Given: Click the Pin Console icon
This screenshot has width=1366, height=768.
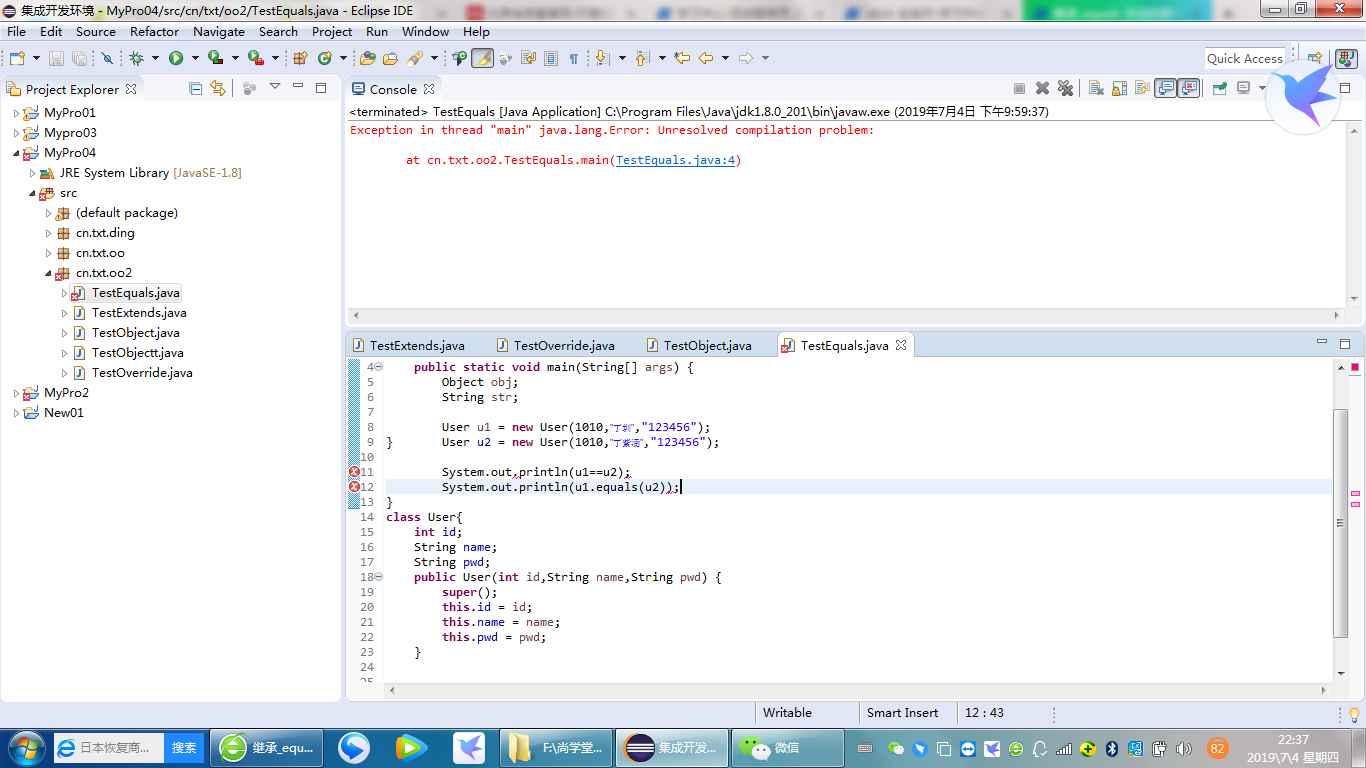Looking at the screenshot, I should tap(1220, 88).
